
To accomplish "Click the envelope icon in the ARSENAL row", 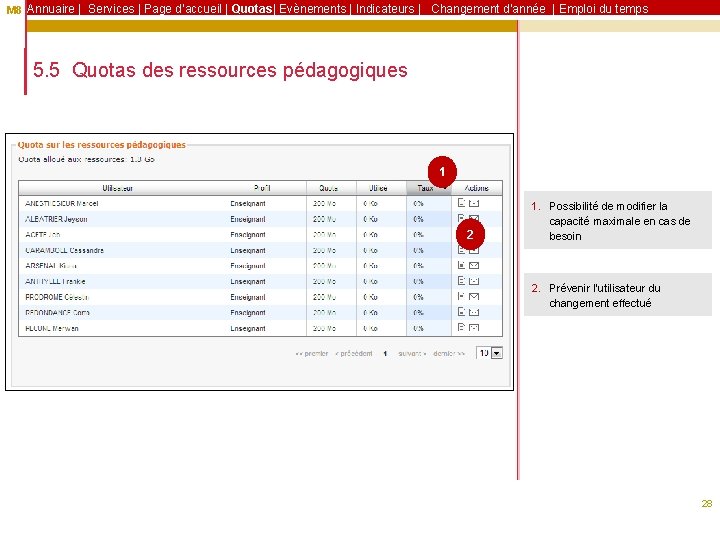I will 474,265.
